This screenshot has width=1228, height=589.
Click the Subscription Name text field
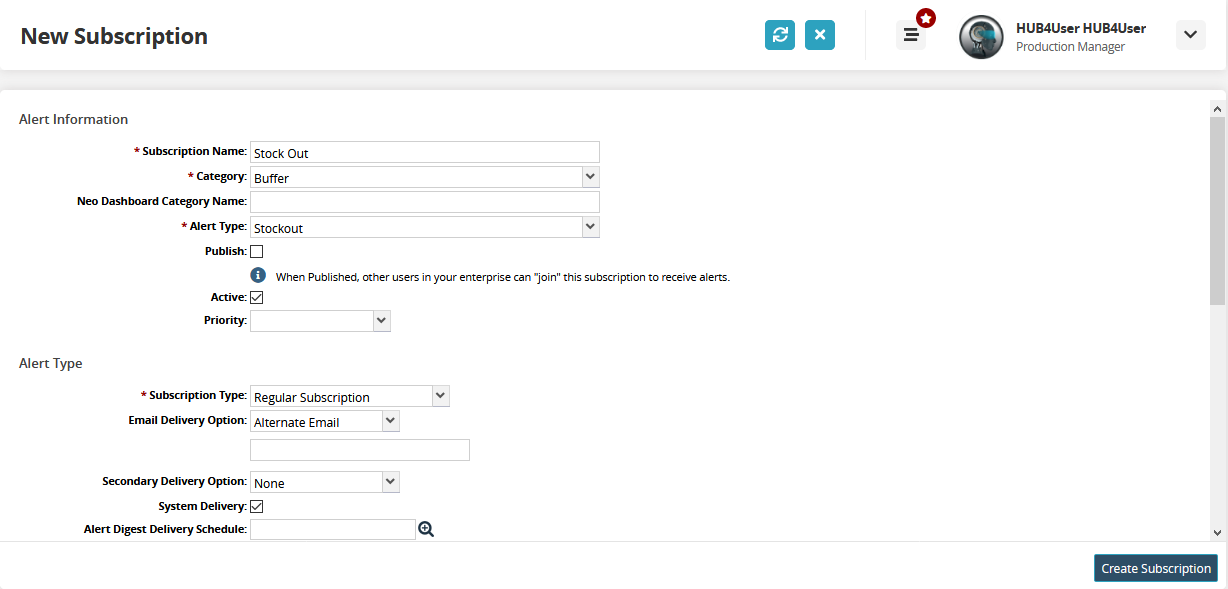(424, 152)
